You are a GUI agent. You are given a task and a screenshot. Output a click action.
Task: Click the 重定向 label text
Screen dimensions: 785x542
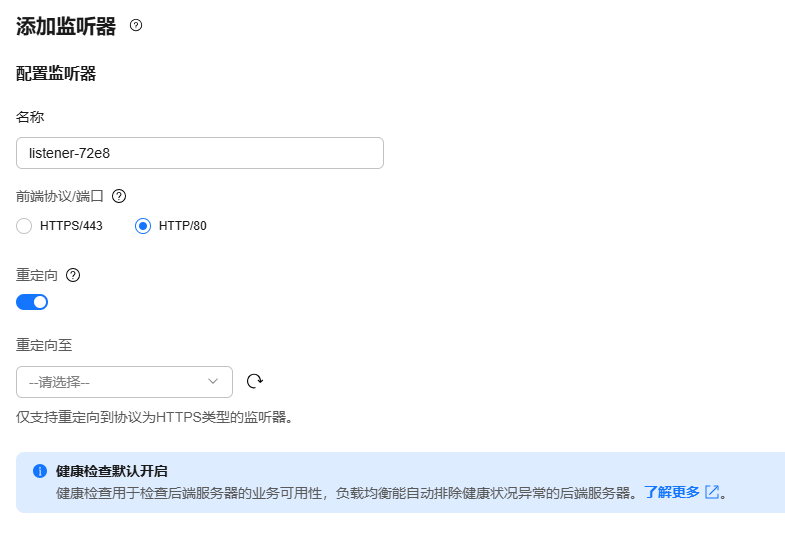[37, 275]
